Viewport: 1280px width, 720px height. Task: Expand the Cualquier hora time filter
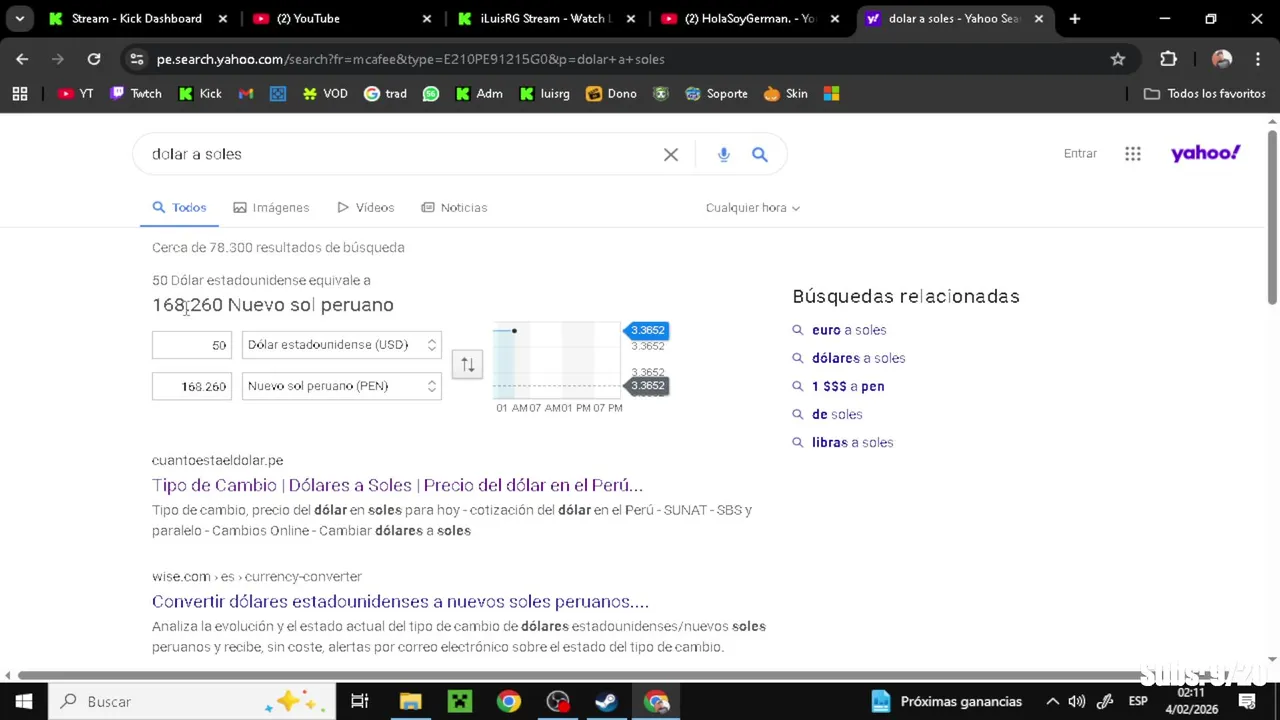click(753, 208)
